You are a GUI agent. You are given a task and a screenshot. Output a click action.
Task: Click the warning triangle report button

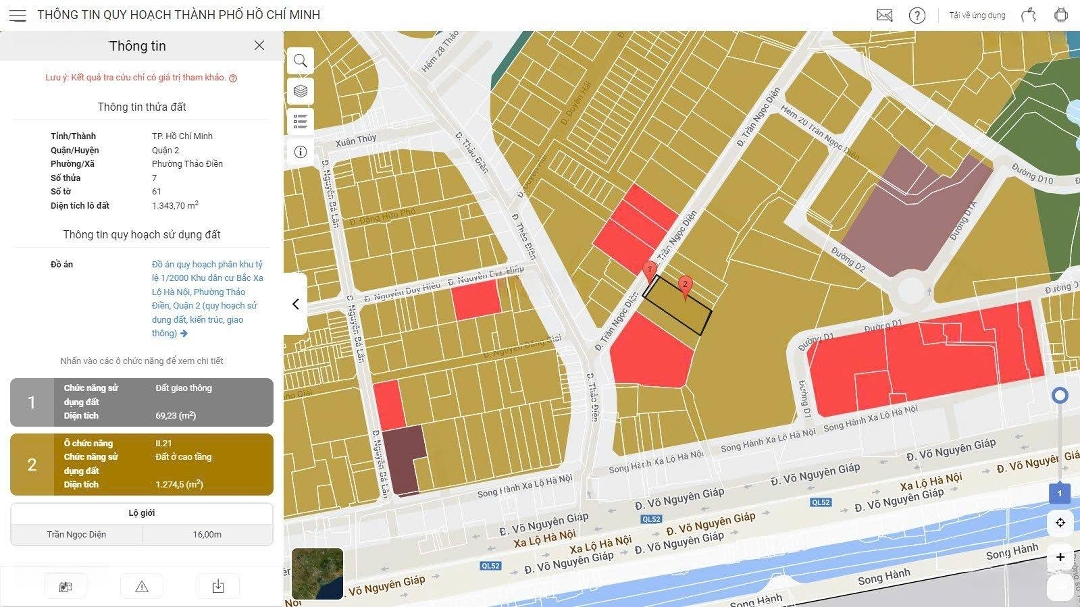tap(142, 587)
